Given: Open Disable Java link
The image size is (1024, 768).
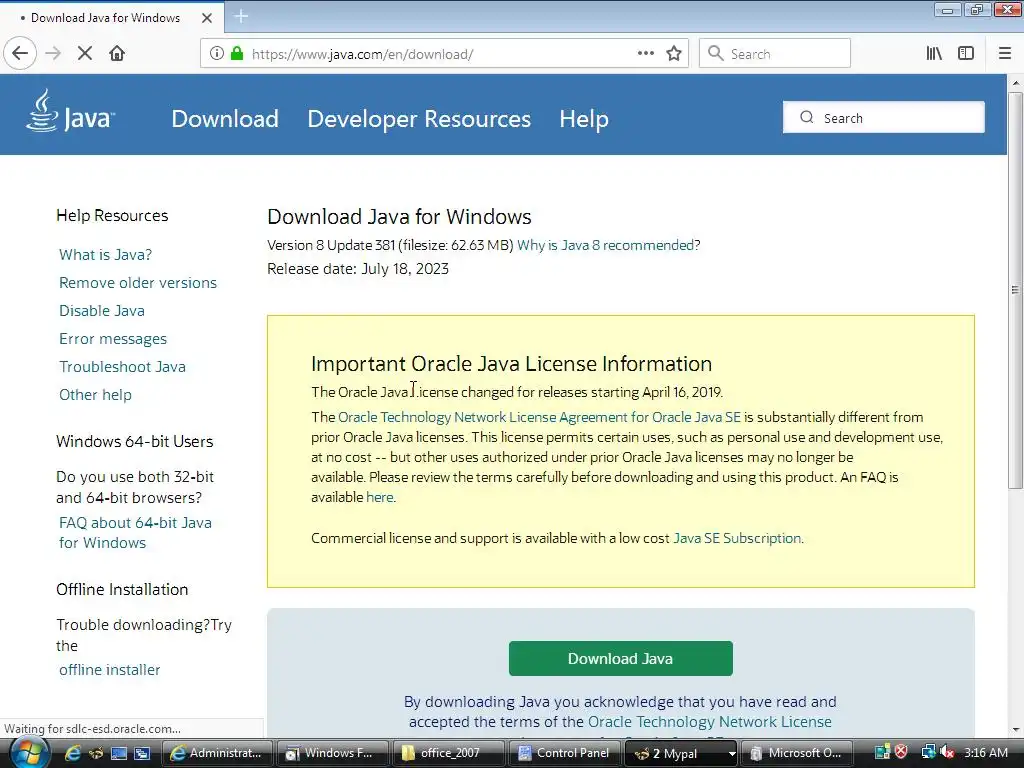Looking at the screenshot, I should click(x=102, y=311).
